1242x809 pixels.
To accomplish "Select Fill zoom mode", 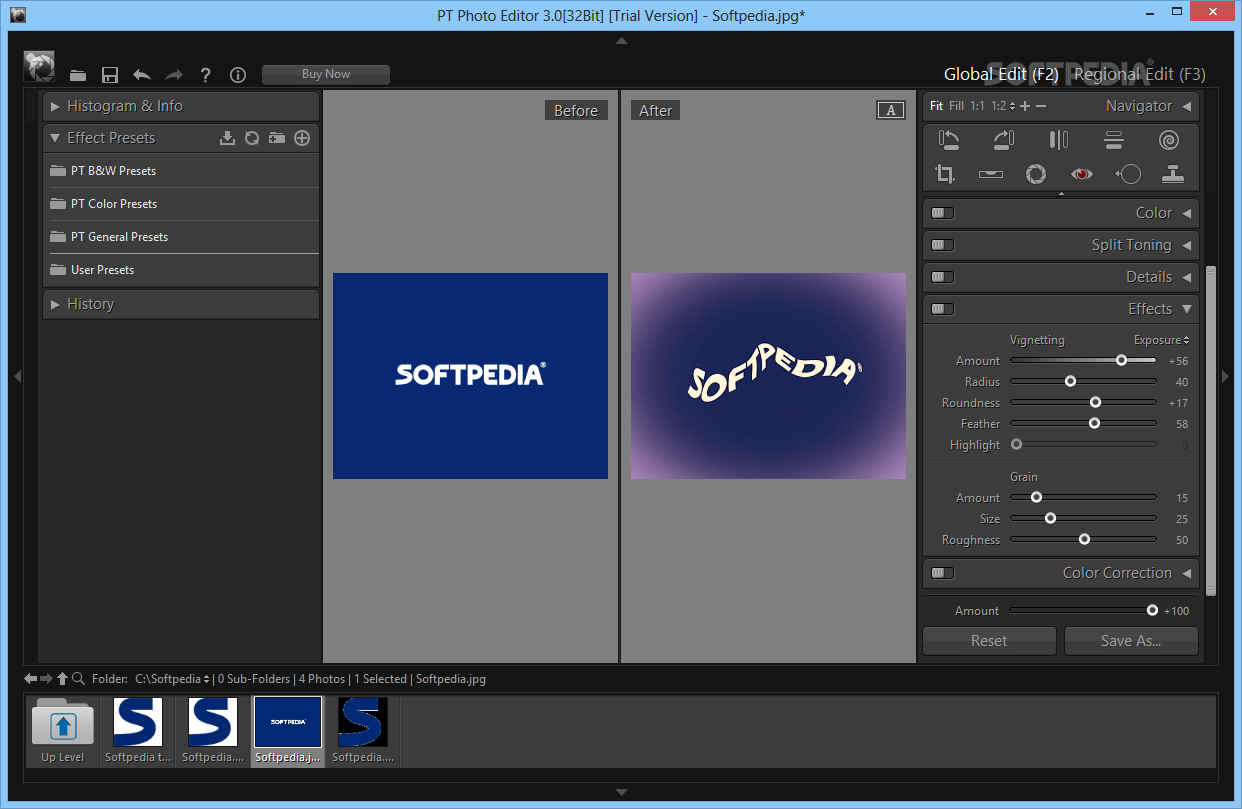I will (x=957, y=106).
